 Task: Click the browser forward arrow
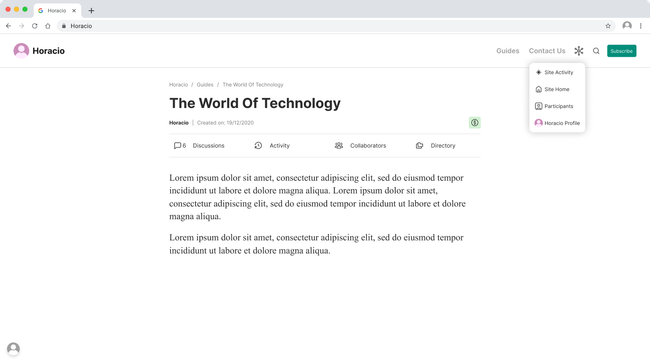coord(22,26)
